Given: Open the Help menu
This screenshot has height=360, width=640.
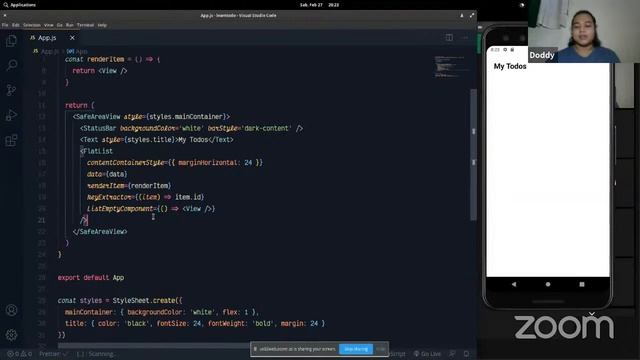Looking at the screenshot, I should (x=102, y=25).
